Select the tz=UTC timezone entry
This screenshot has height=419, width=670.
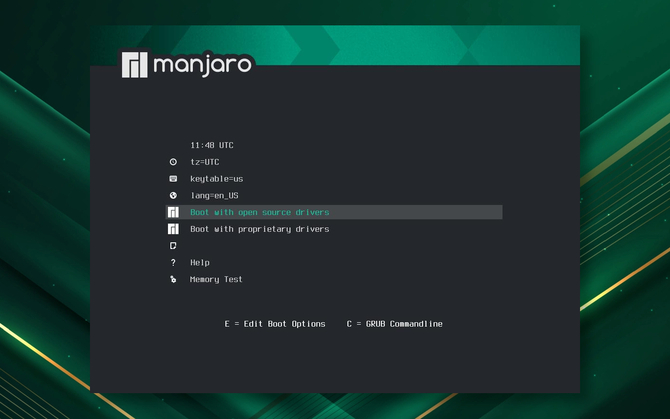pyautogui.click(x=205, y=162)
